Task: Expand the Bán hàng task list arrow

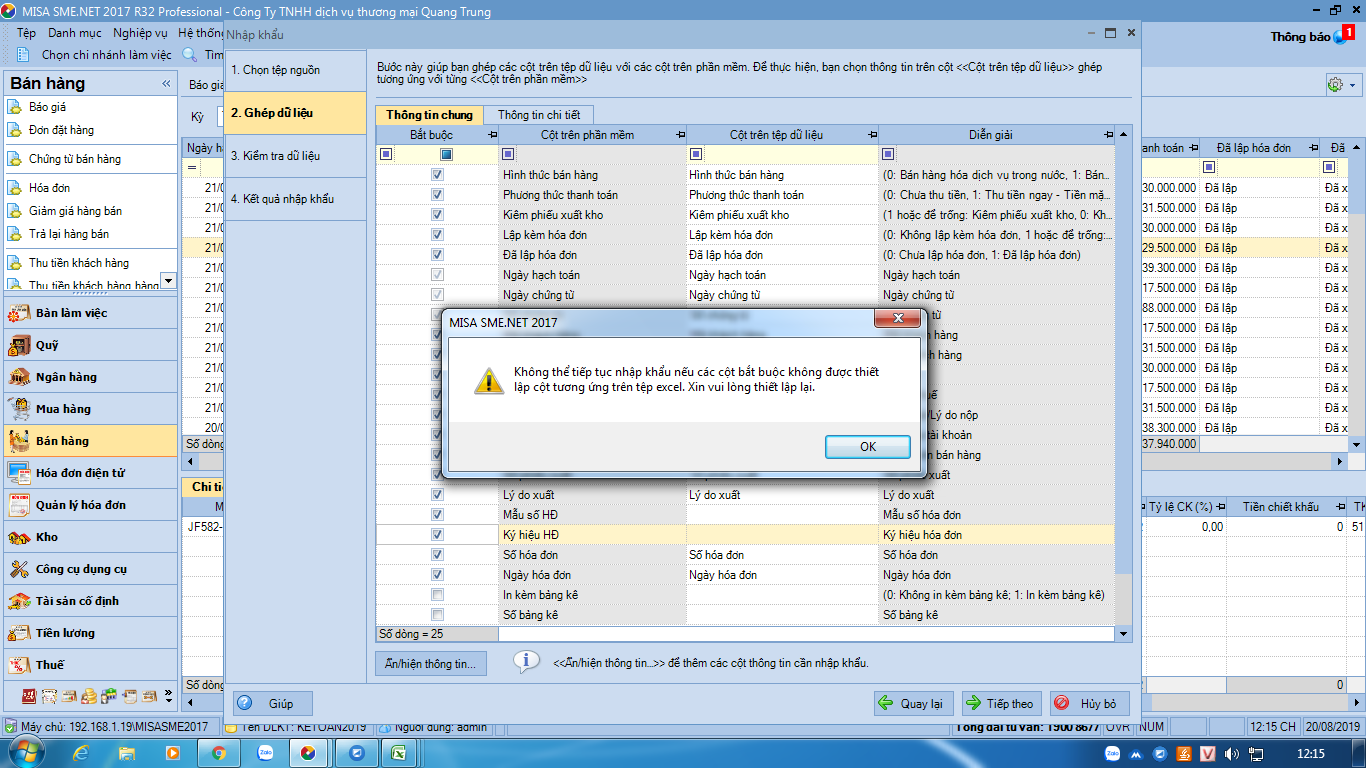Action: 167,282
